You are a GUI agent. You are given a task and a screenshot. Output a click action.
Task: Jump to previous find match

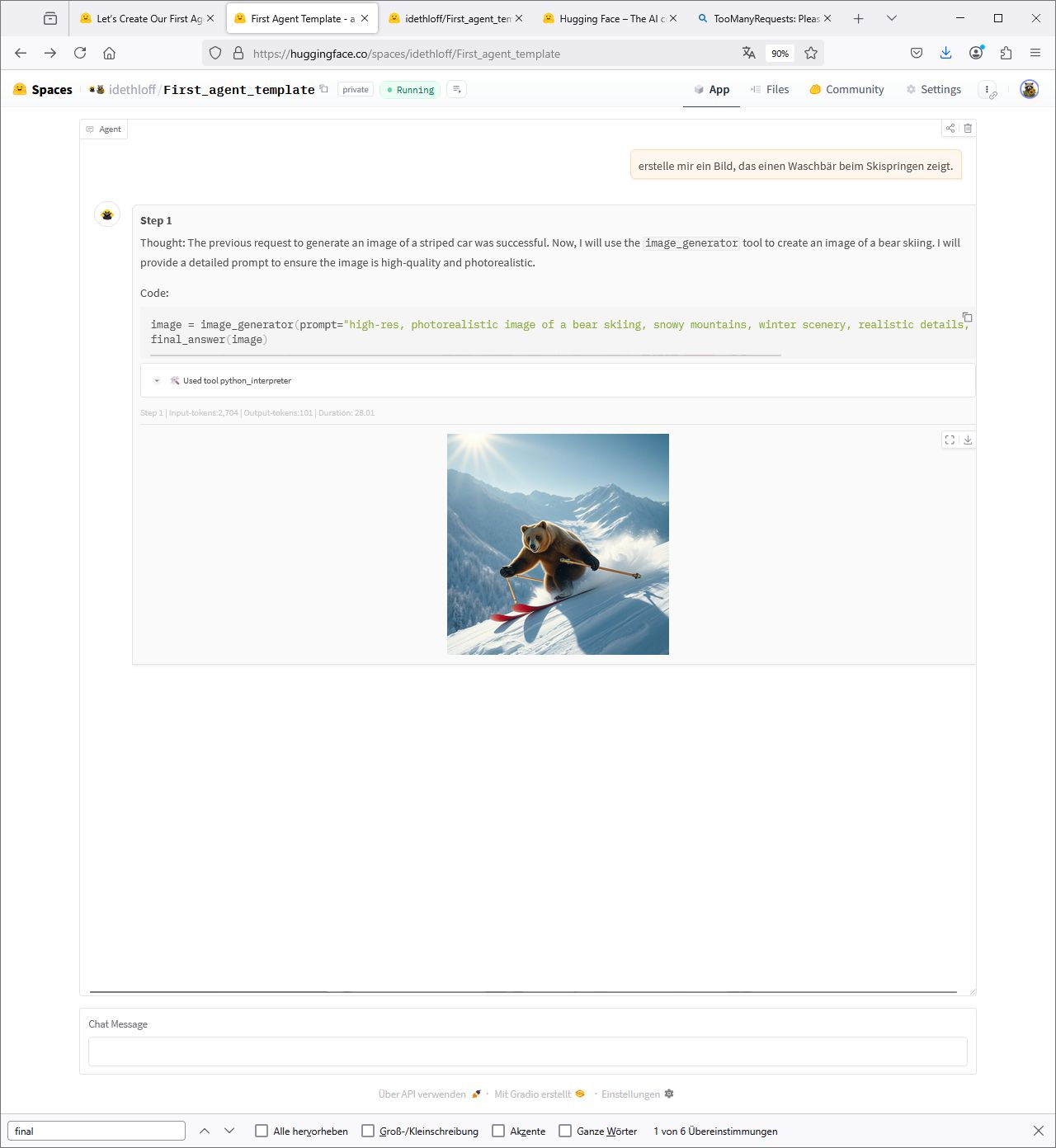[205, 1131]
